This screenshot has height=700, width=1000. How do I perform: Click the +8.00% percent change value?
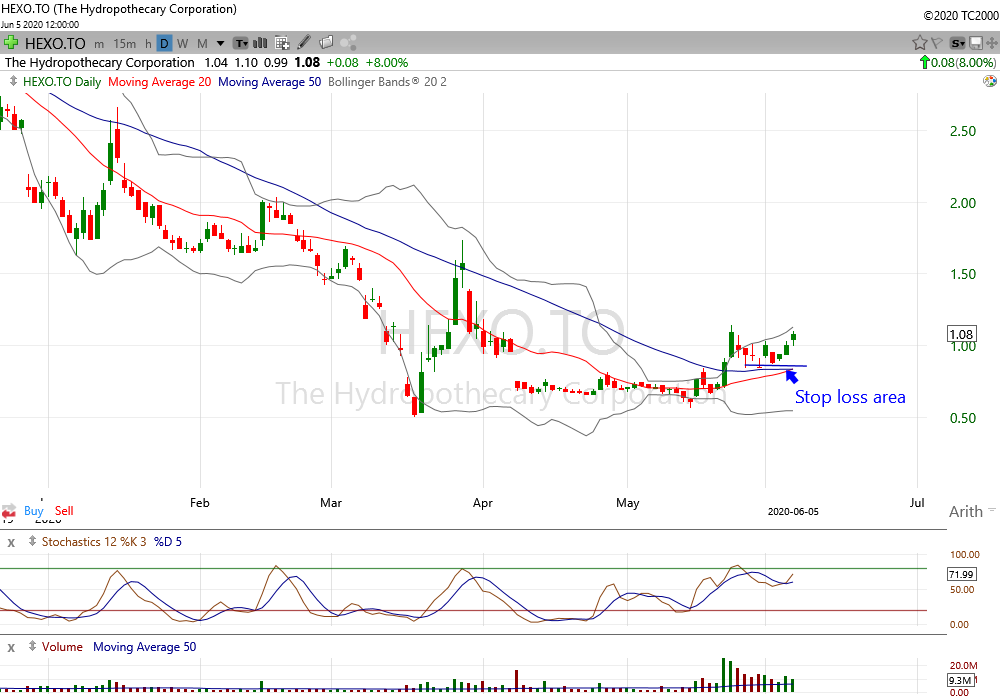pos(386,62)
